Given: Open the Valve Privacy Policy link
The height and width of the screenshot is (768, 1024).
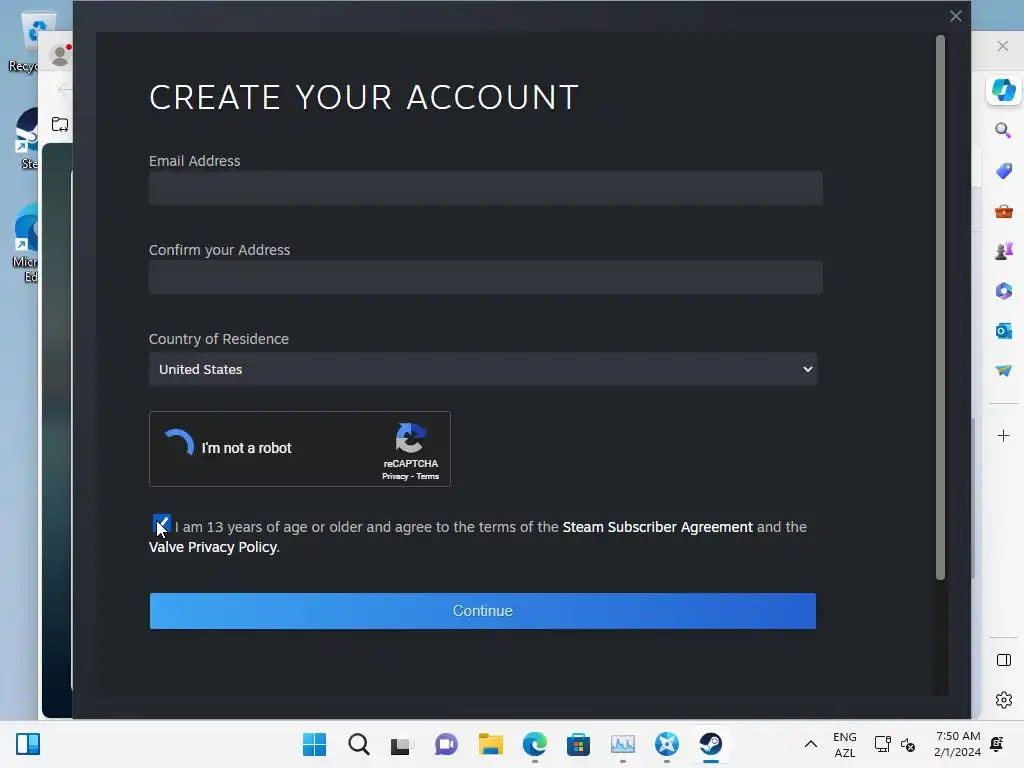Looking at the screenshot, I should pos(214,547).
